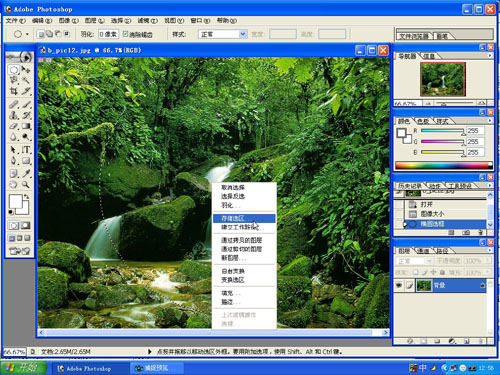Screen dimensions: 500x375
Task: Select the Eraser tool
Action: [13, 126]
